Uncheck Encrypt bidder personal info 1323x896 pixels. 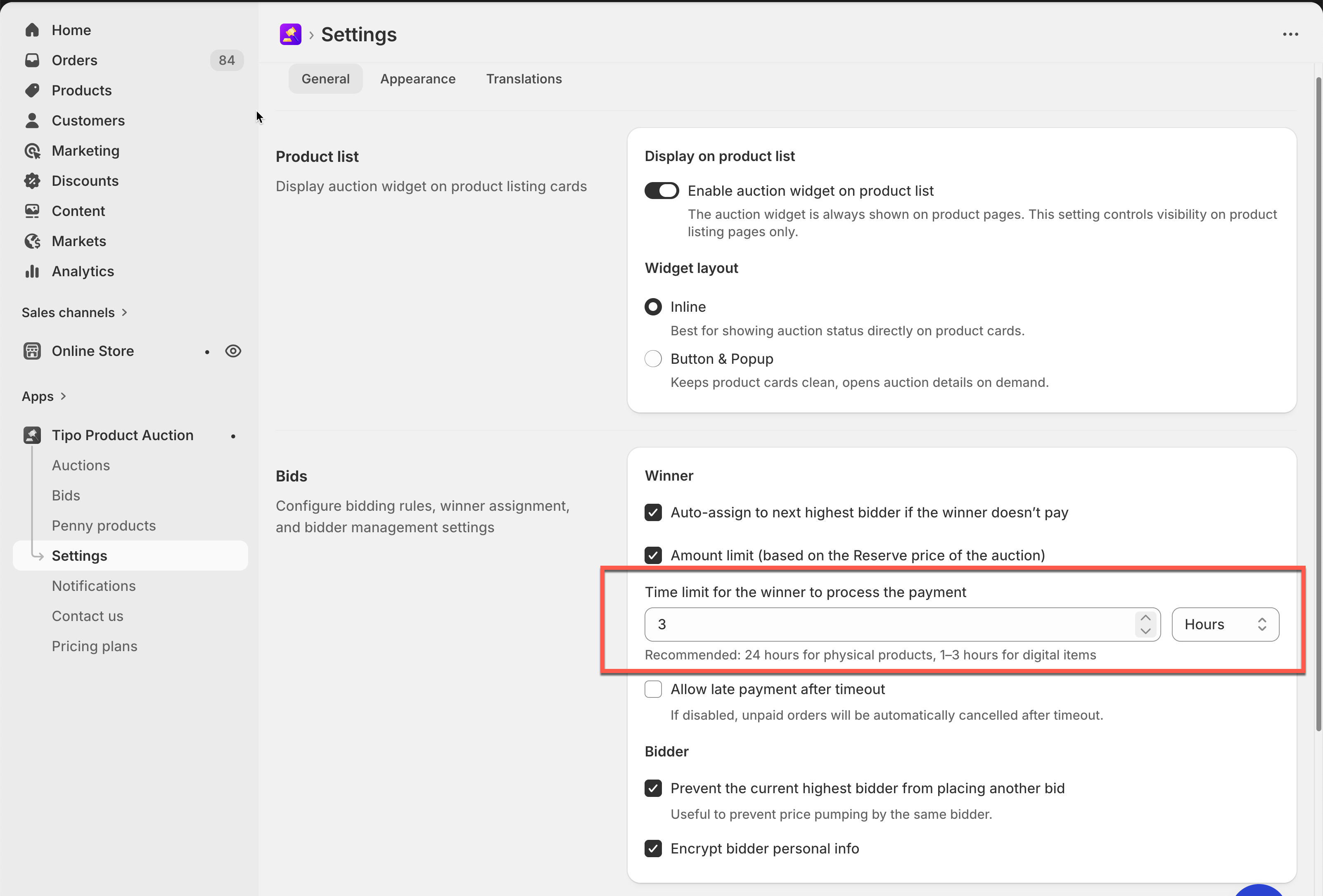click(x=653, y=848)
